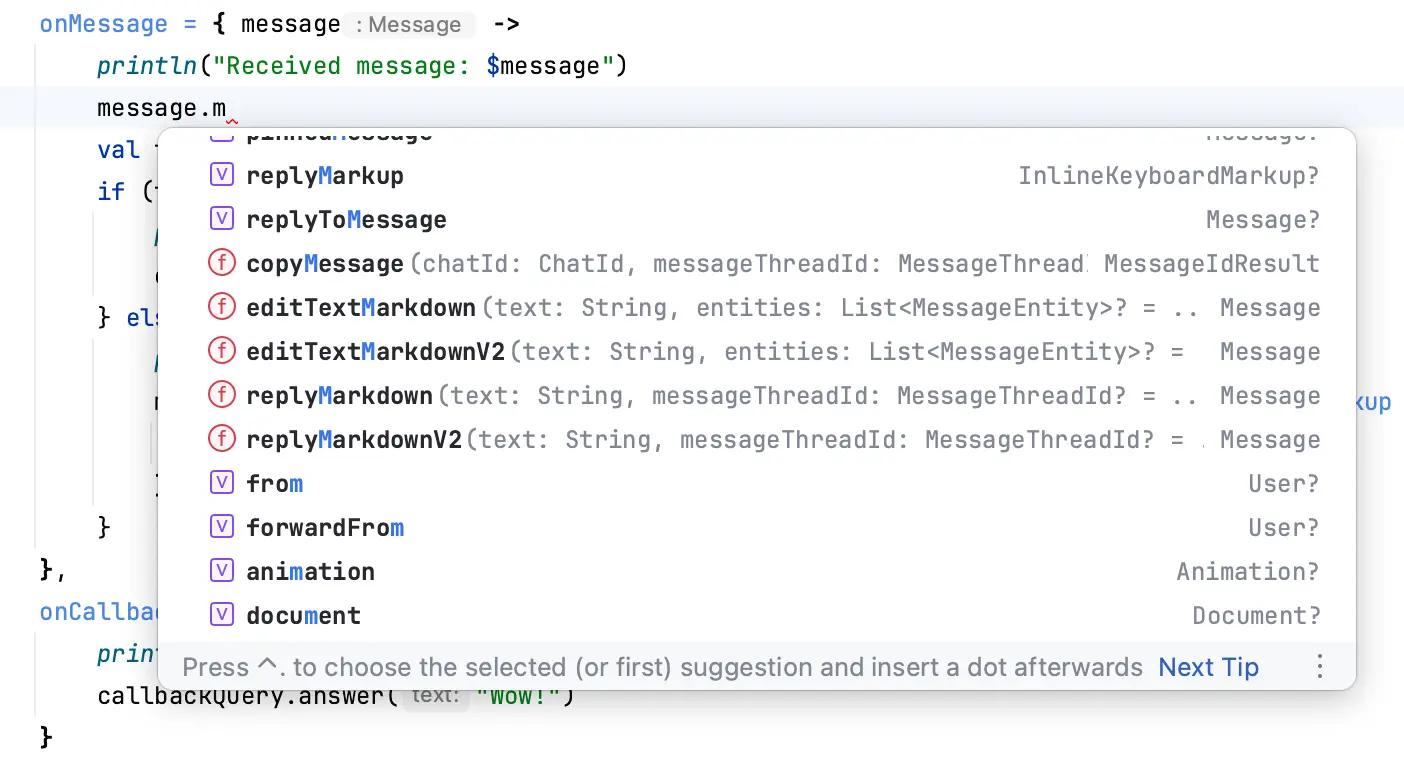Click the property icon next to animation
This screenshot has height=762, width=1404.
pos(221,570)
